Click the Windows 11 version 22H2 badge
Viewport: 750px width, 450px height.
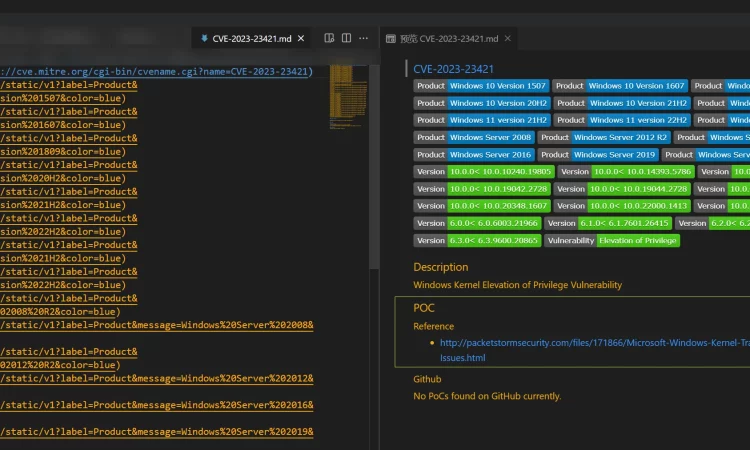[622, 120]
